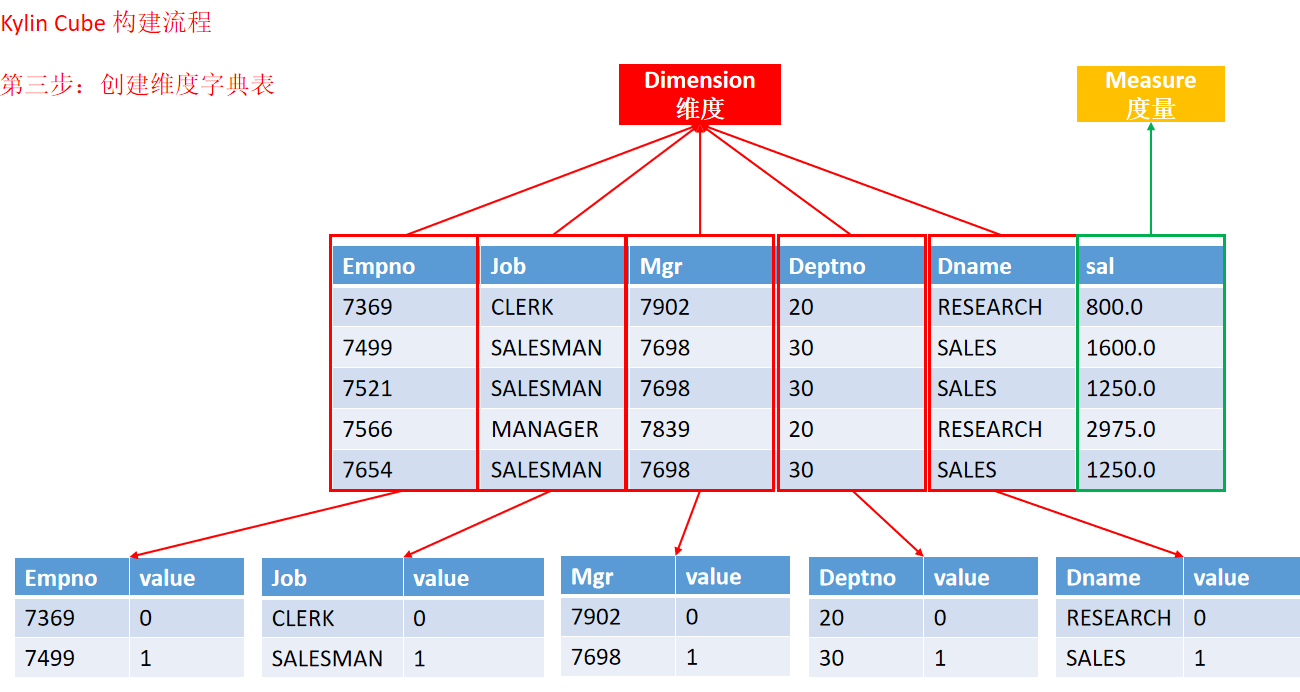The height and width of the screenshot is (692, 1300).
Task: Click the Empno header in the main table
Action: pos(403,266)
